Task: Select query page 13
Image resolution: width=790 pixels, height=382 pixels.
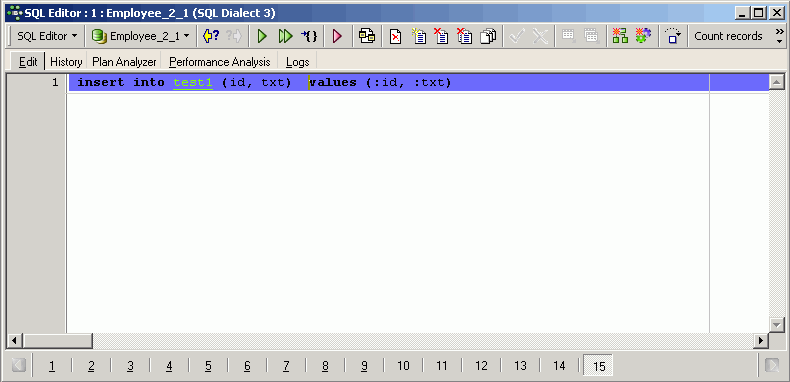Action: click(520, 366)
